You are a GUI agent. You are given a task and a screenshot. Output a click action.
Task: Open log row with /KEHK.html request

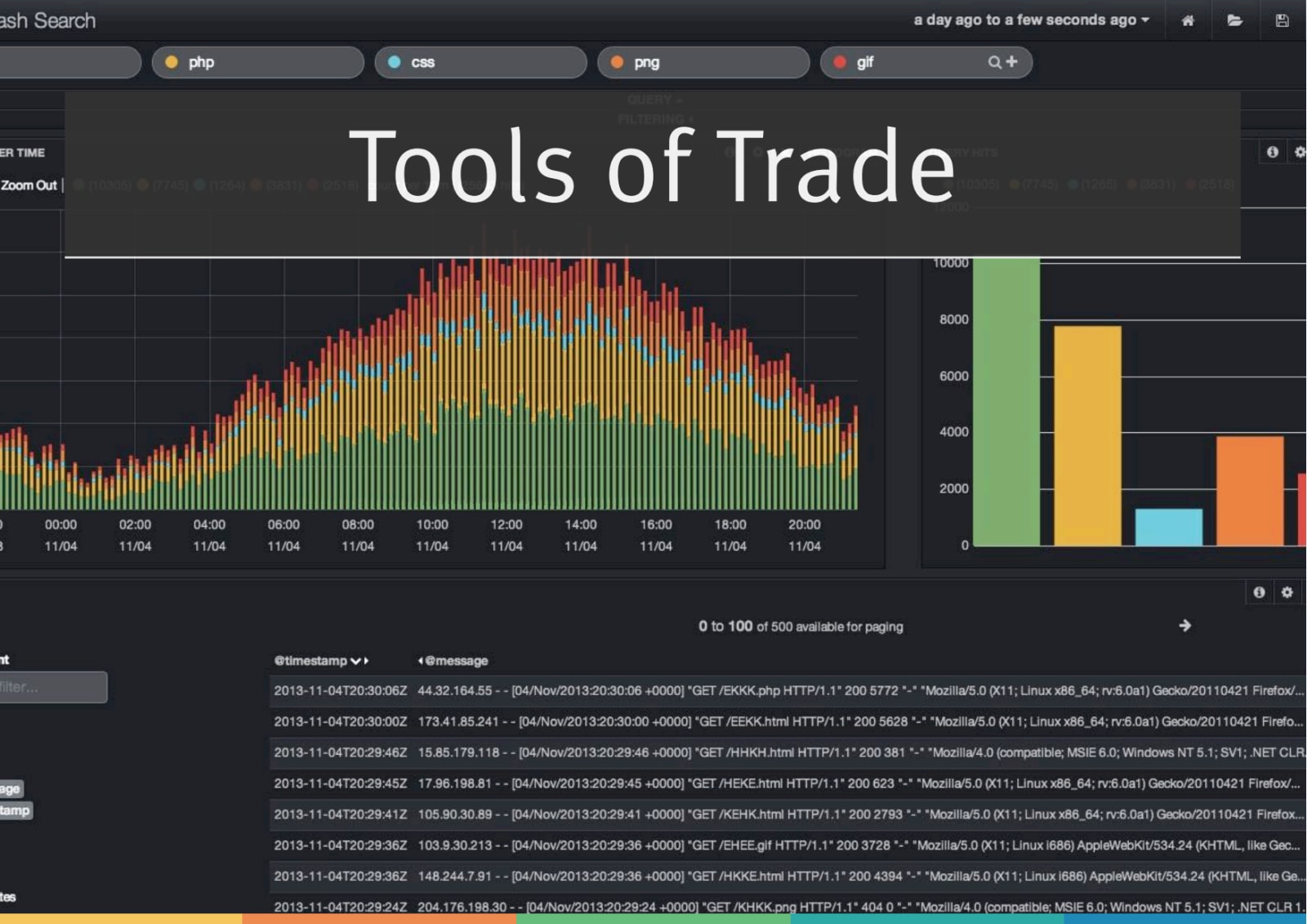tap(788, 815)
